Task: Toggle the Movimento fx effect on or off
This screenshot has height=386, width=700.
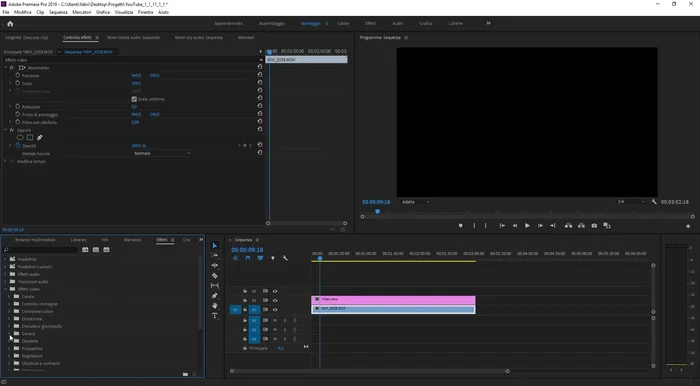Action: click(x=12, y=68)
